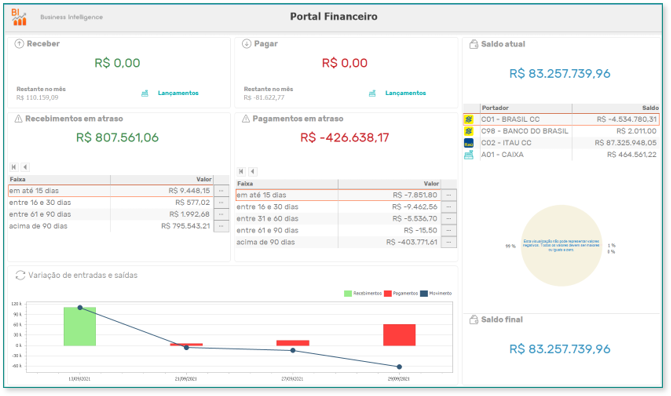671x396 pixels.
Task: Click the R$ 87.325.948,05 balance value
Action: click(x=625, y=143)
